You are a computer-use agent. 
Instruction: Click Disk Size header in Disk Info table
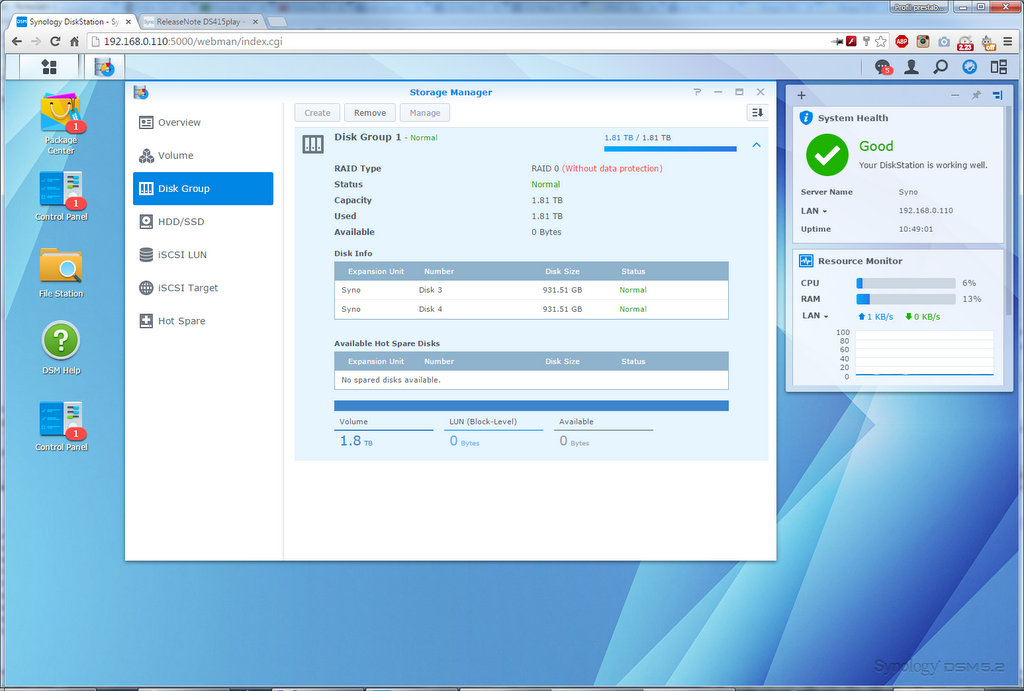[x=562, y=271]
